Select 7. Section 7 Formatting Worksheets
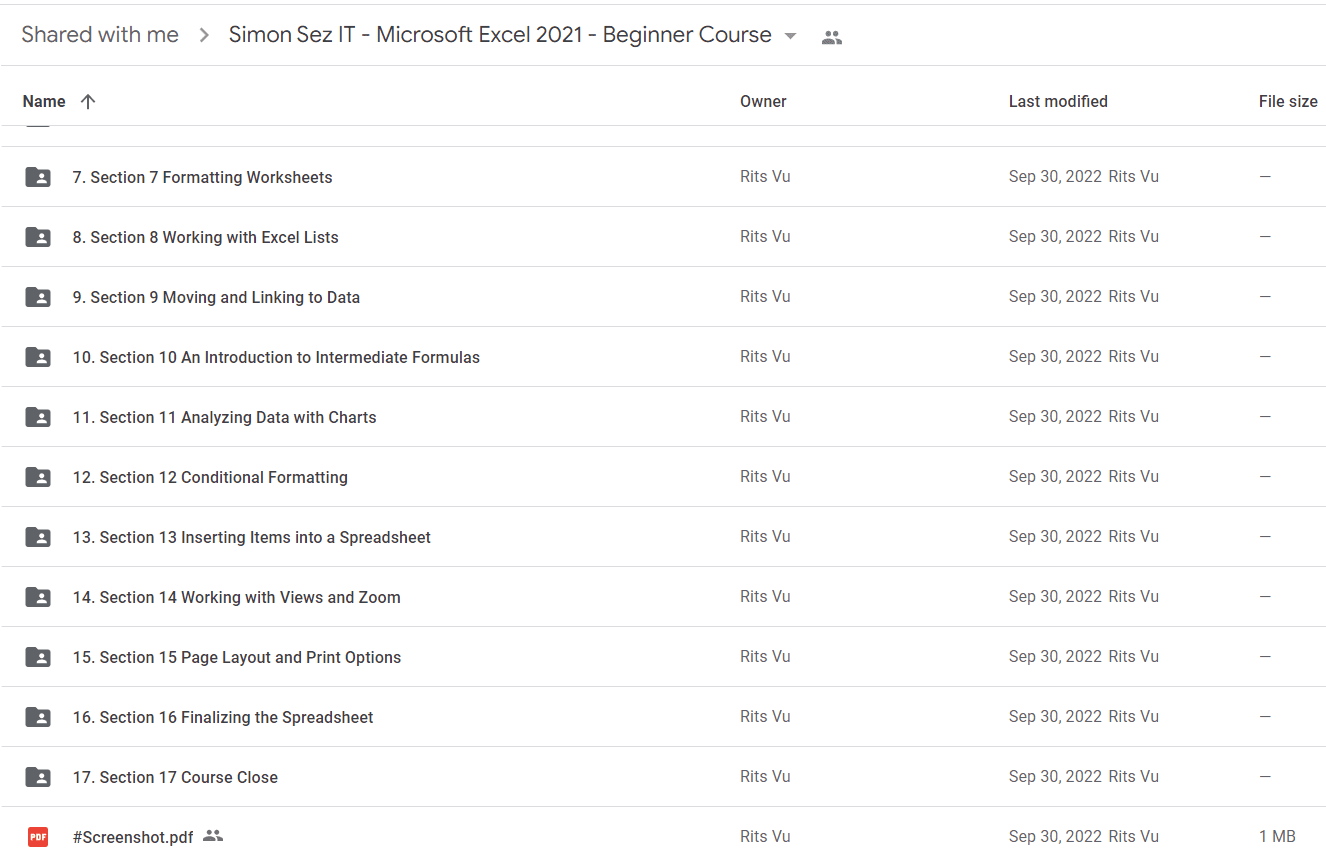Image resolution: width=1326 pixels, height=863 pixels. (202, 177)
